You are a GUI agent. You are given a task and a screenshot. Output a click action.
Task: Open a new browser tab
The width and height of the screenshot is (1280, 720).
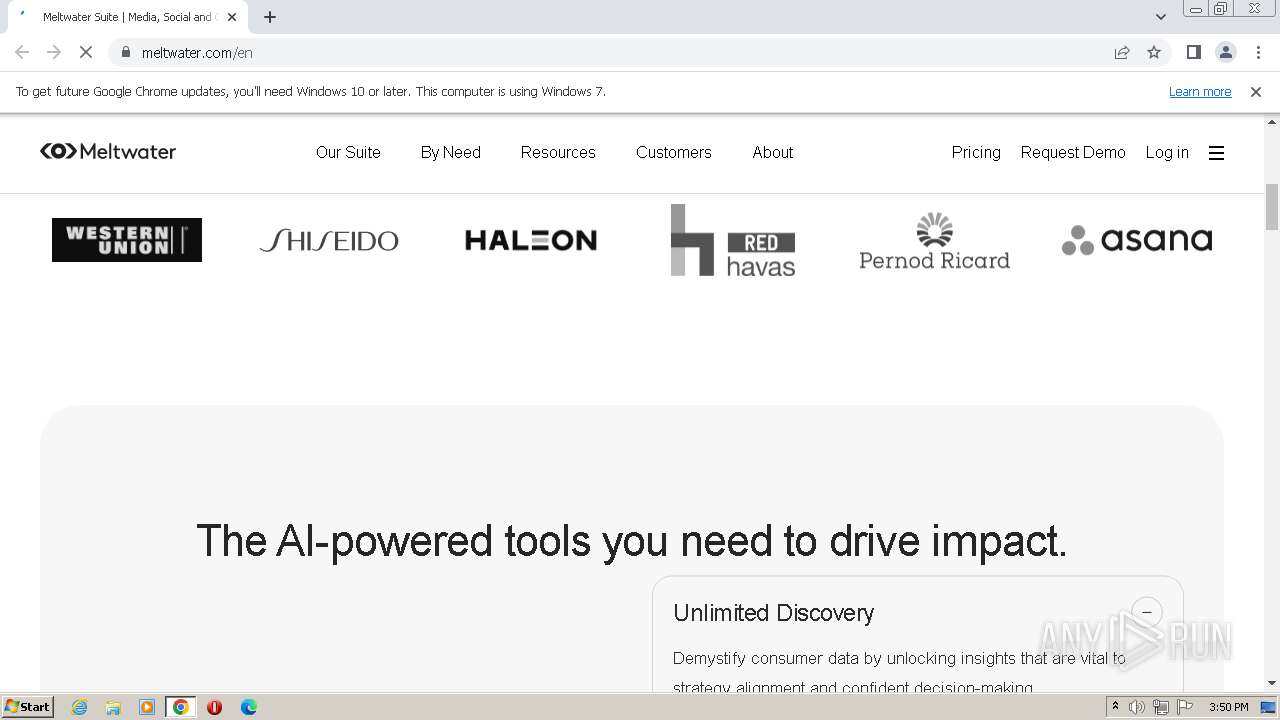coord(270,17)
